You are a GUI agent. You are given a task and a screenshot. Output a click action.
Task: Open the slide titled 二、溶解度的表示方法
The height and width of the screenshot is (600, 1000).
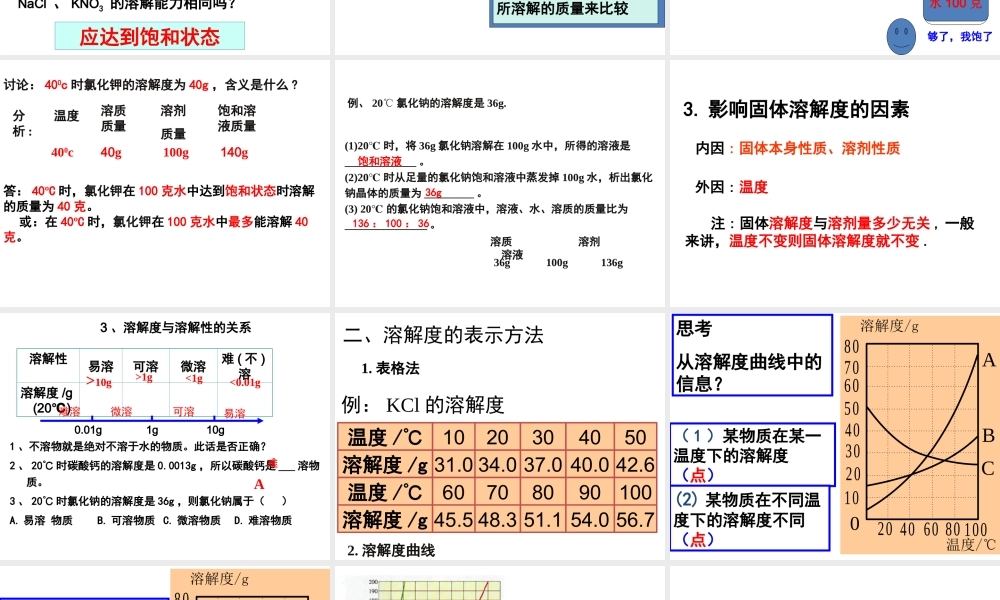click(x=499, y=436)
